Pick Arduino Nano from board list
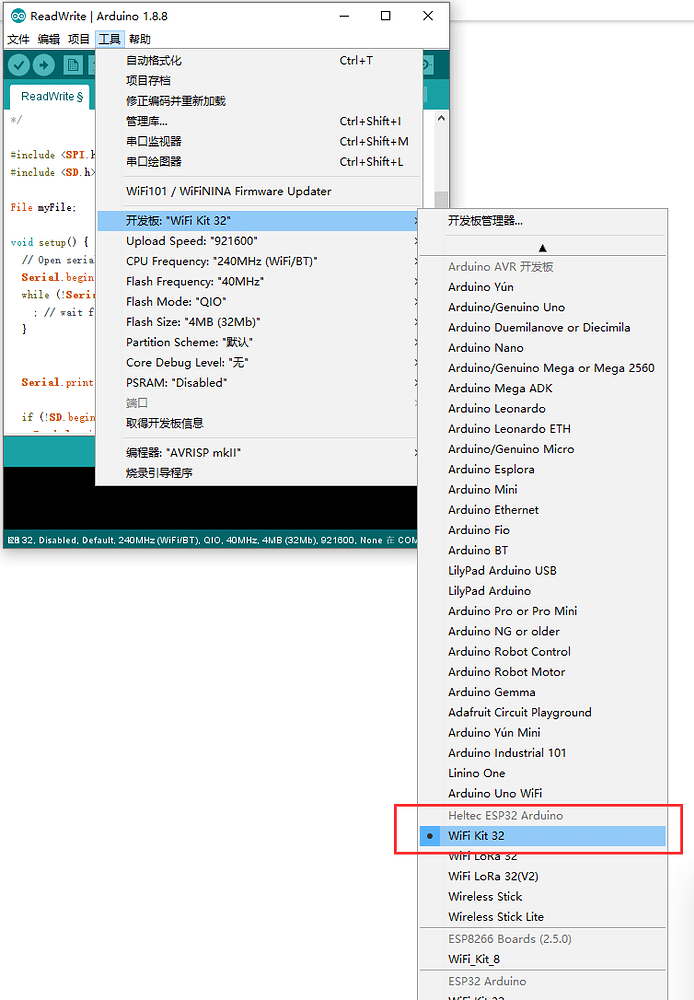 [x=485, y=348]
